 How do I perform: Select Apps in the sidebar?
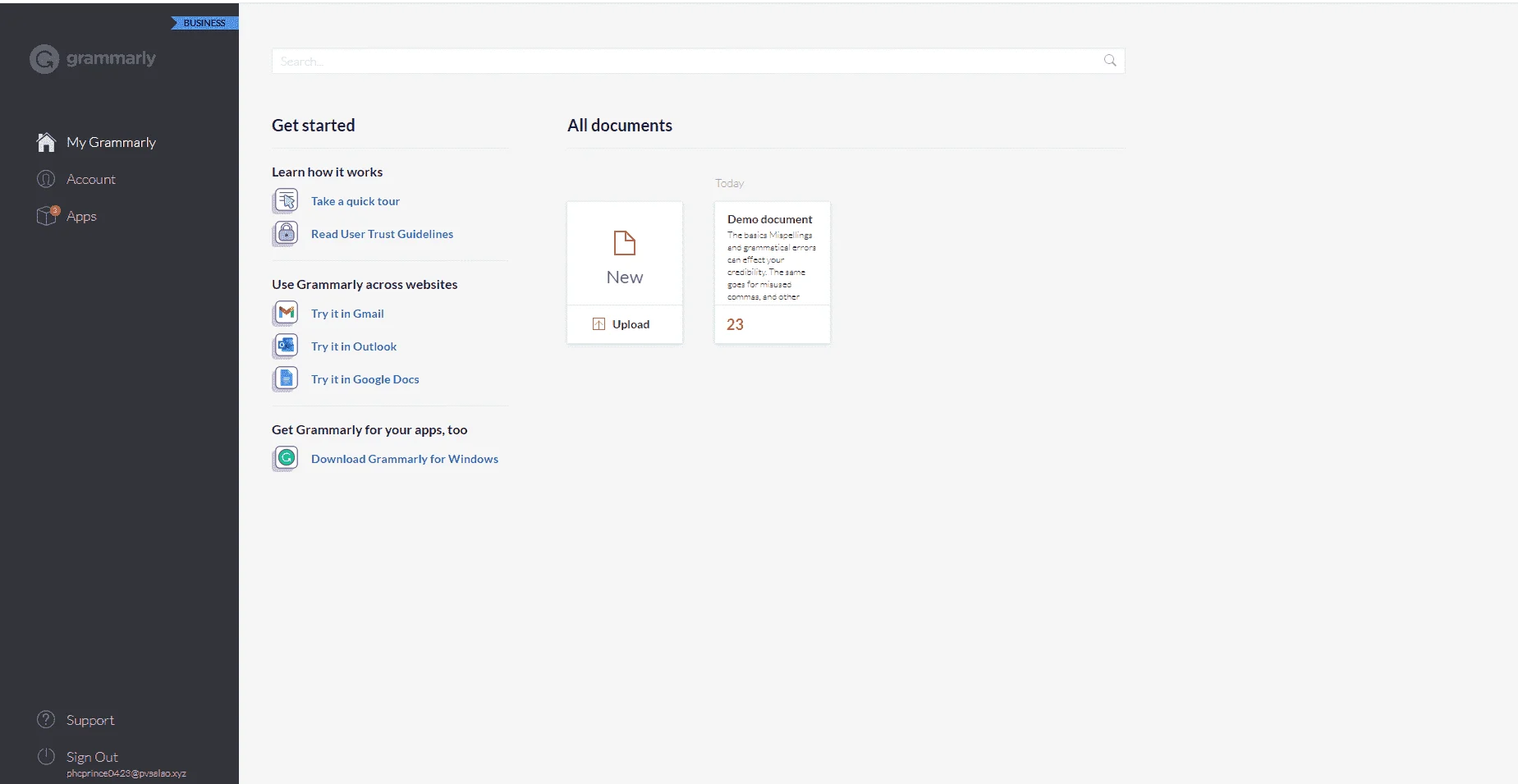point(81,217)
